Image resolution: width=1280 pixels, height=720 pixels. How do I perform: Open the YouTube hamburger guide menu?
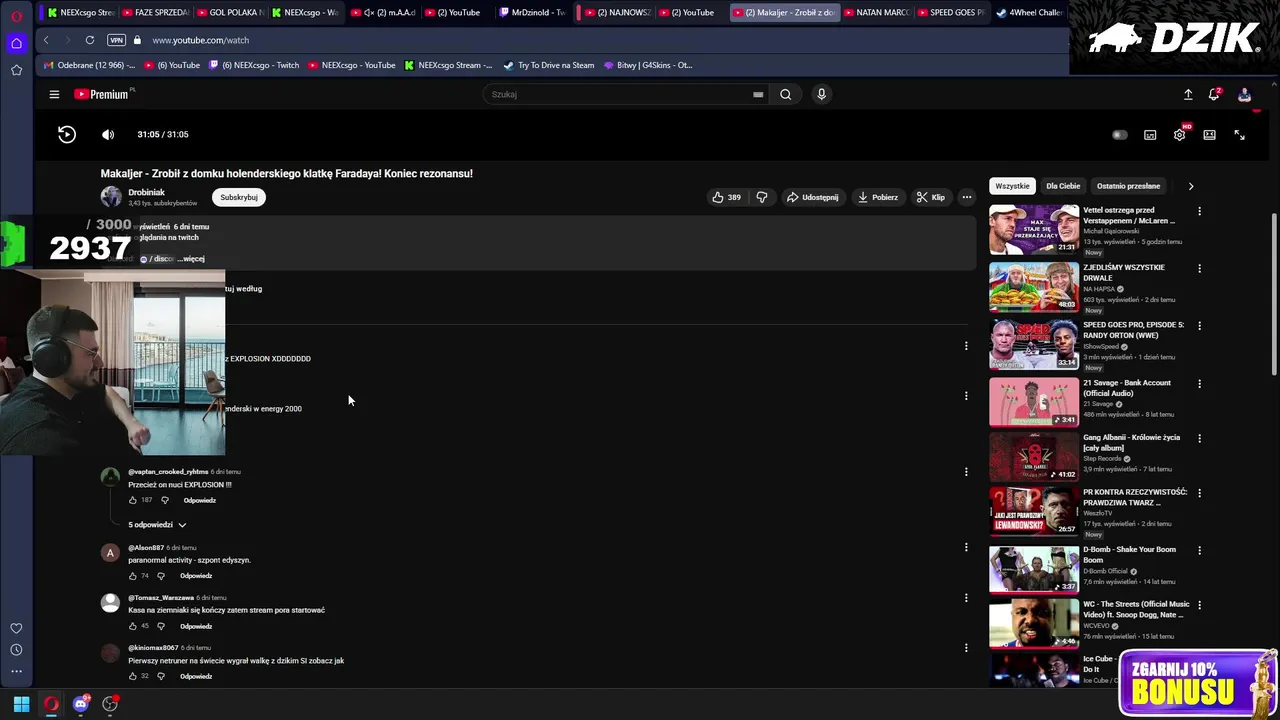54,94
